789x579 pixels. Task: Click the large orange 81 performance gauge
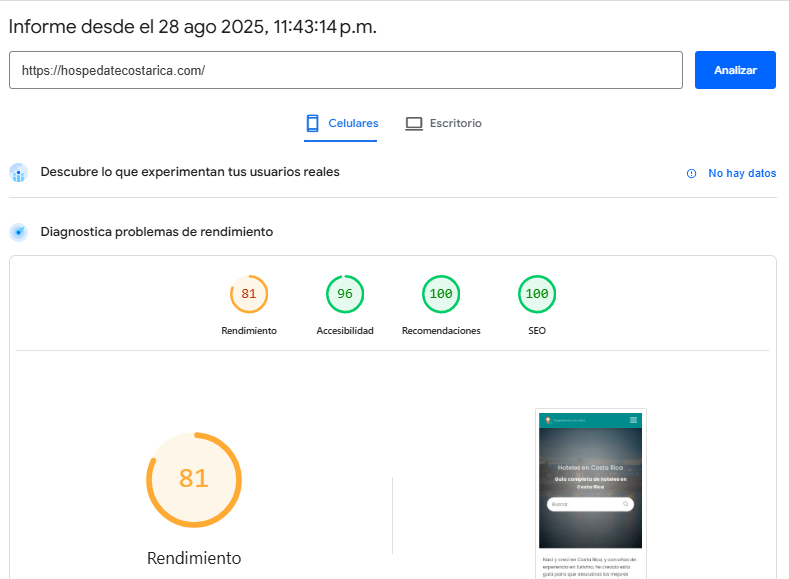point(194,479)
